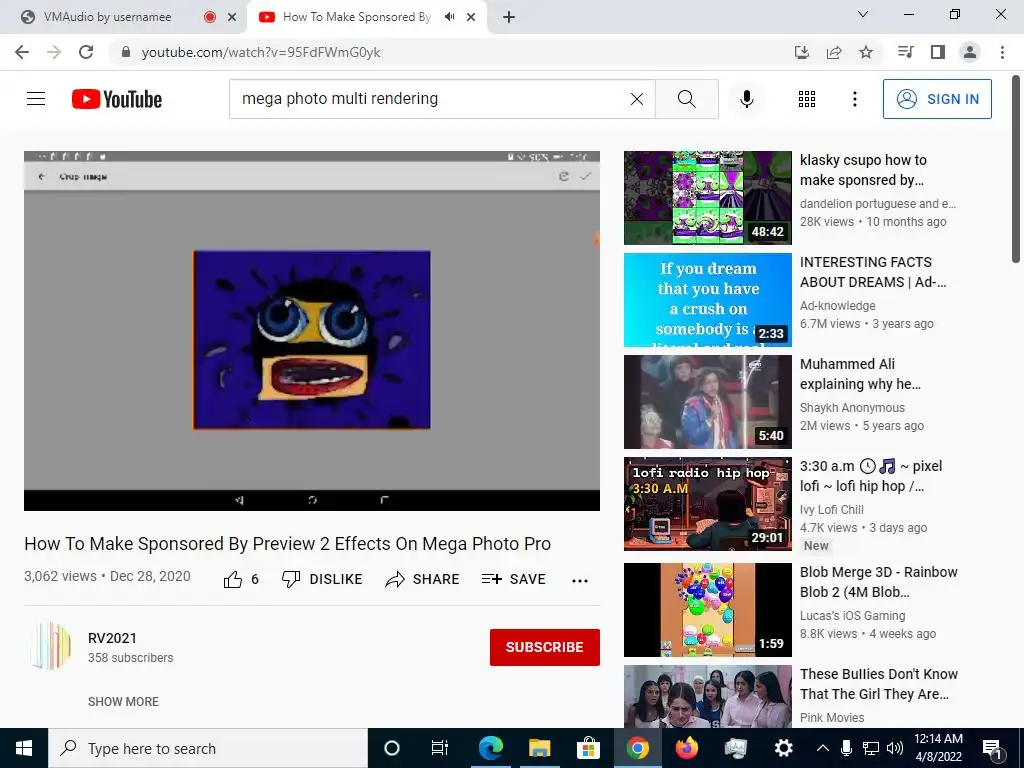Open the YouTube apps grid
1024x768 pixels.
[807, 99]
